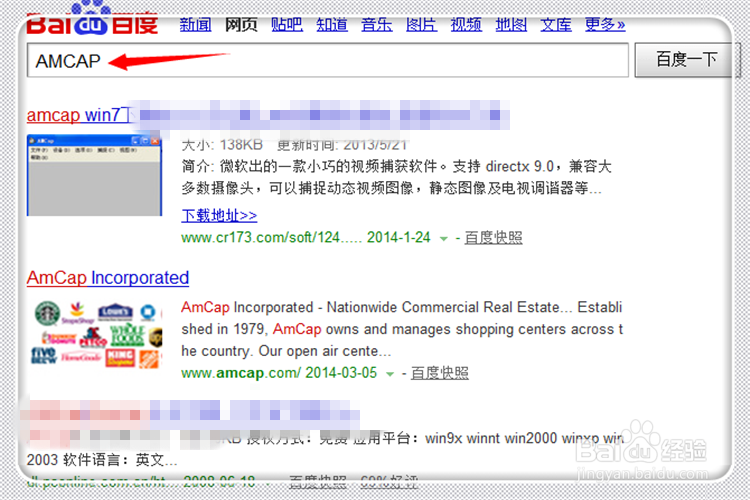
Task: Expand the 更多» more link
Action: (605, 24)
